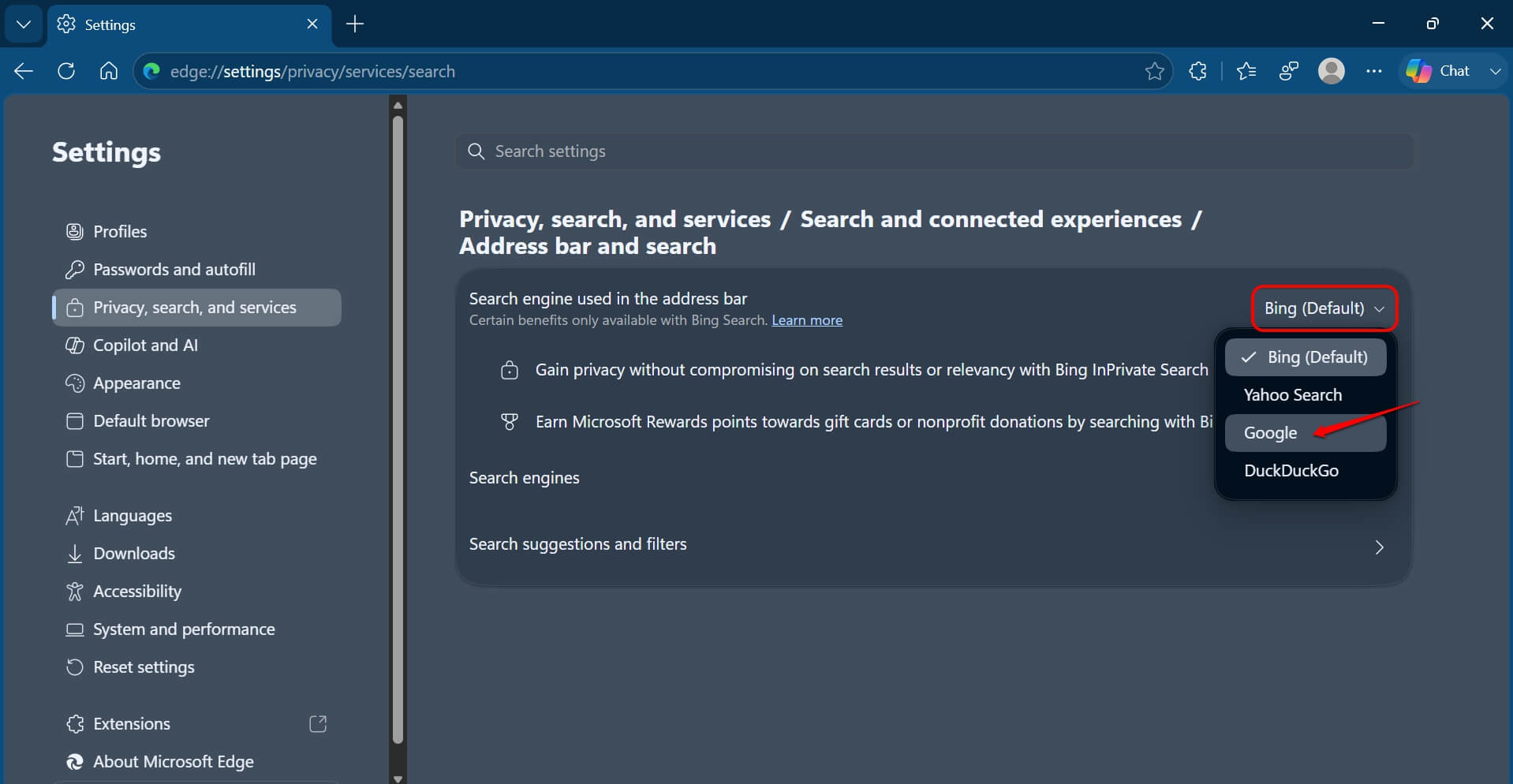Image resolution: width=1513 pixels, height=784 pixels.
Task: Open Downloads settings section
Action: [196, 553]
